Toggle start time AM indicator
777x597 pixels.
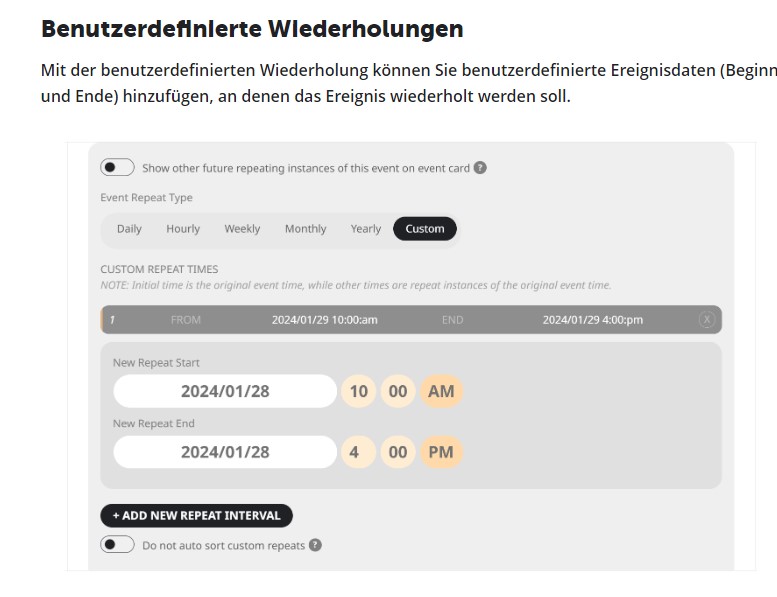tap(441, 391)
